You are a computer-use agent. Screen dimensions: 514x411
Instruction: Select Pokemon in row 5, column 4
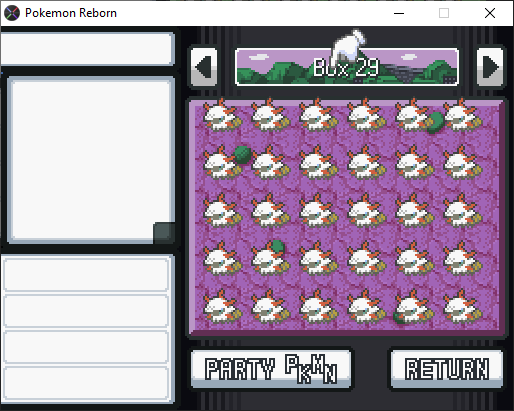[366, 307]
